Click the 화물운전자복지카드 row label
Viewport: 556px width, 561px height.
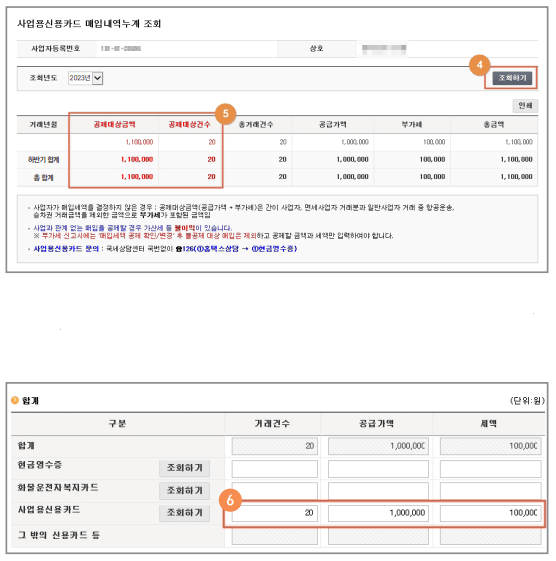pyautogui.click(x=58, y=487)
